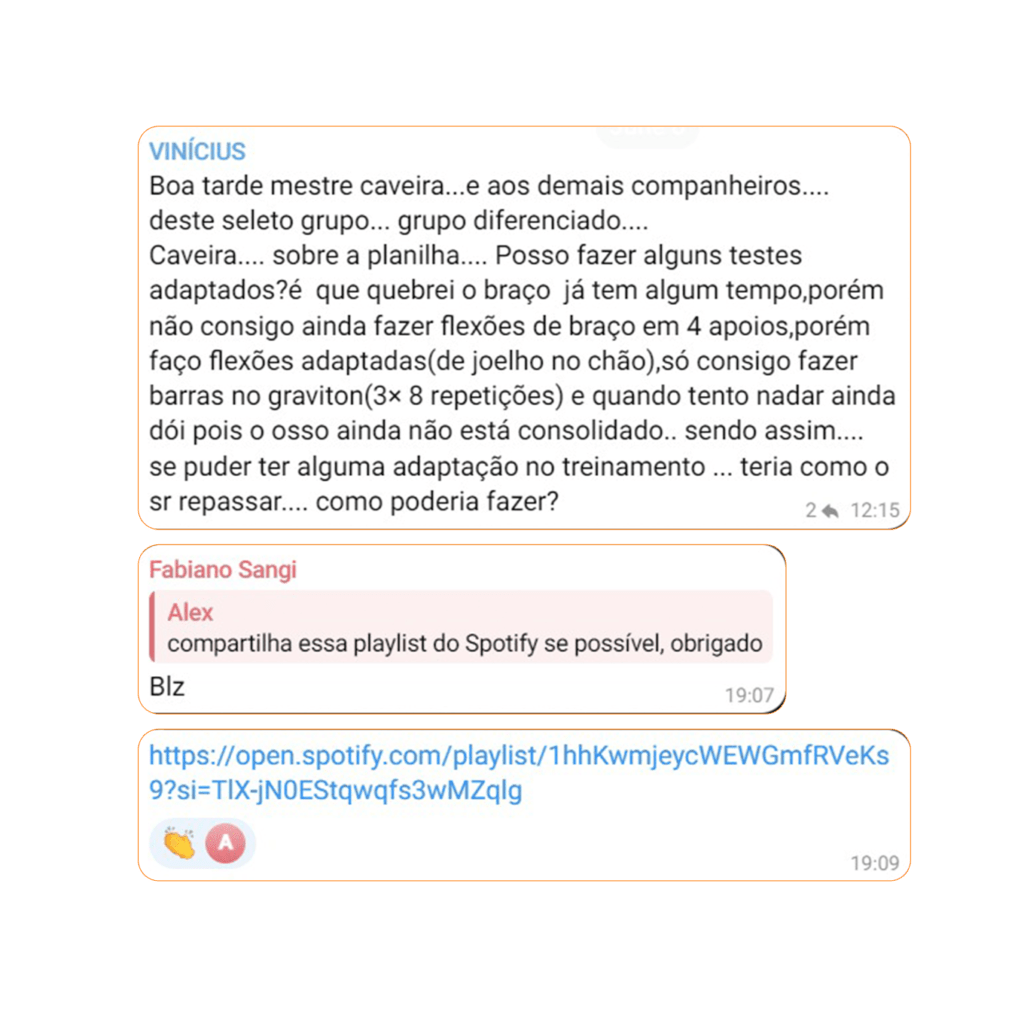Open the reply thread arrow icon

point(830,511)
